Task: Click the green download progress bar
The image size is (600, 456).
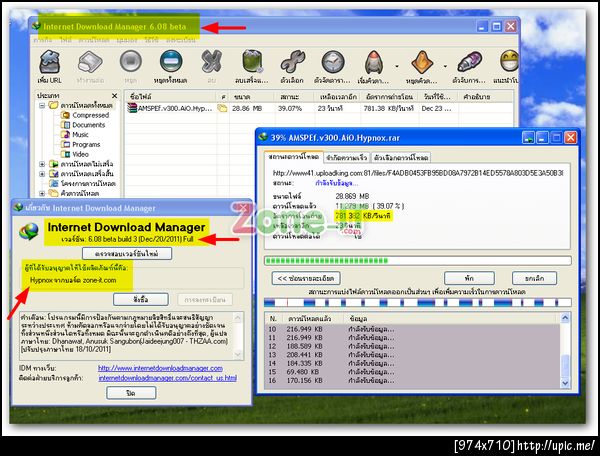Action: click(417, 261)
